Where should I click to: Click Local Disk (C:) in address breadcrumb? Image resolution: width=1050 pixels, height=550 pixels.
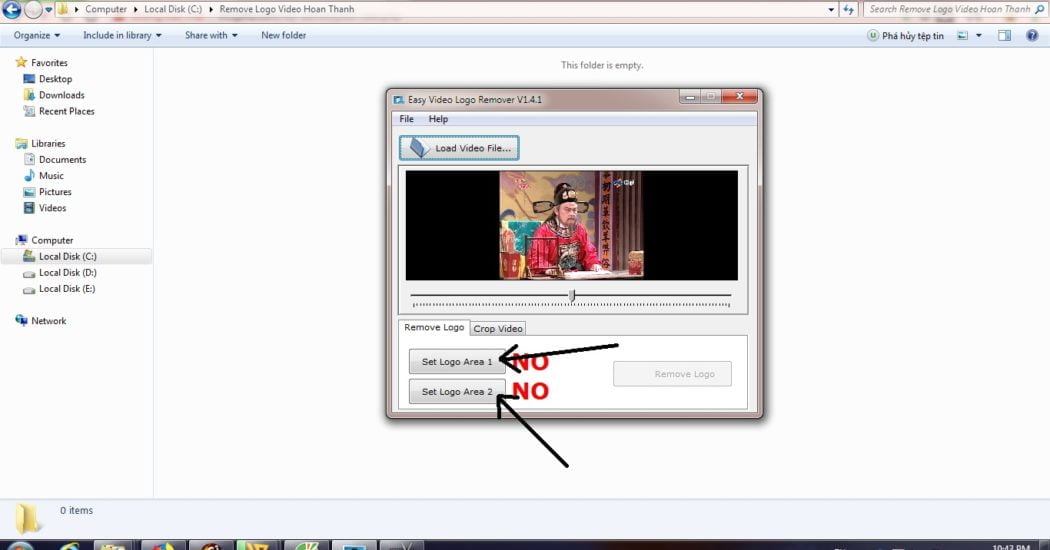point(173,9)
